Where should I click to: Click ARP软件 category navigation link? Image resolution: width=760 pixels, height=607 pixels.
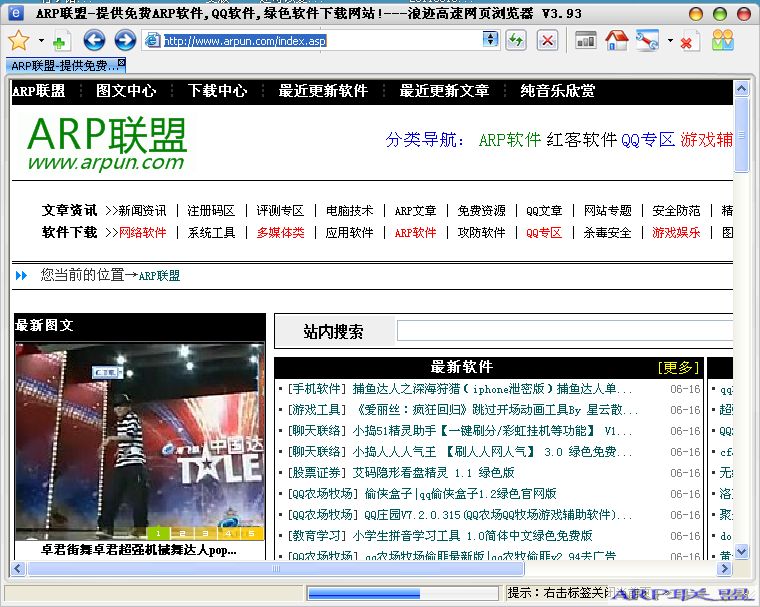click(509, 140)
